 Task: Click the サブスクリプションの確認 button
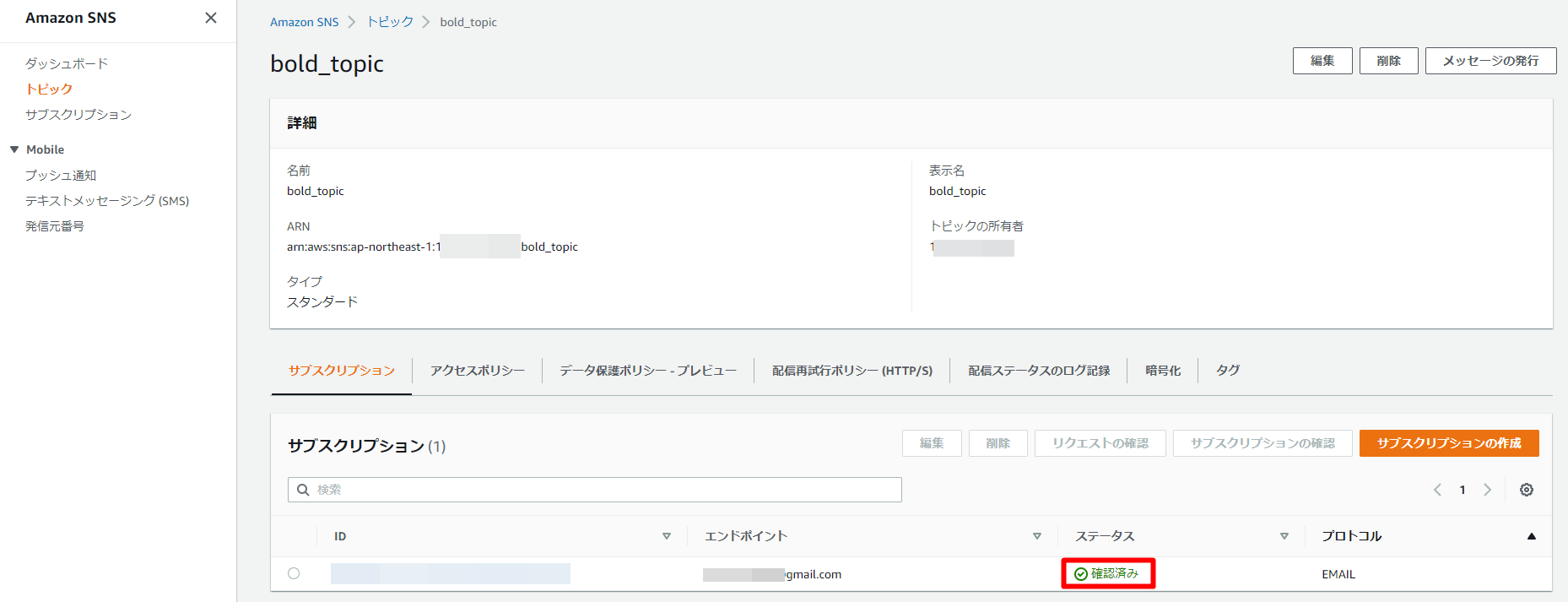1263,443
